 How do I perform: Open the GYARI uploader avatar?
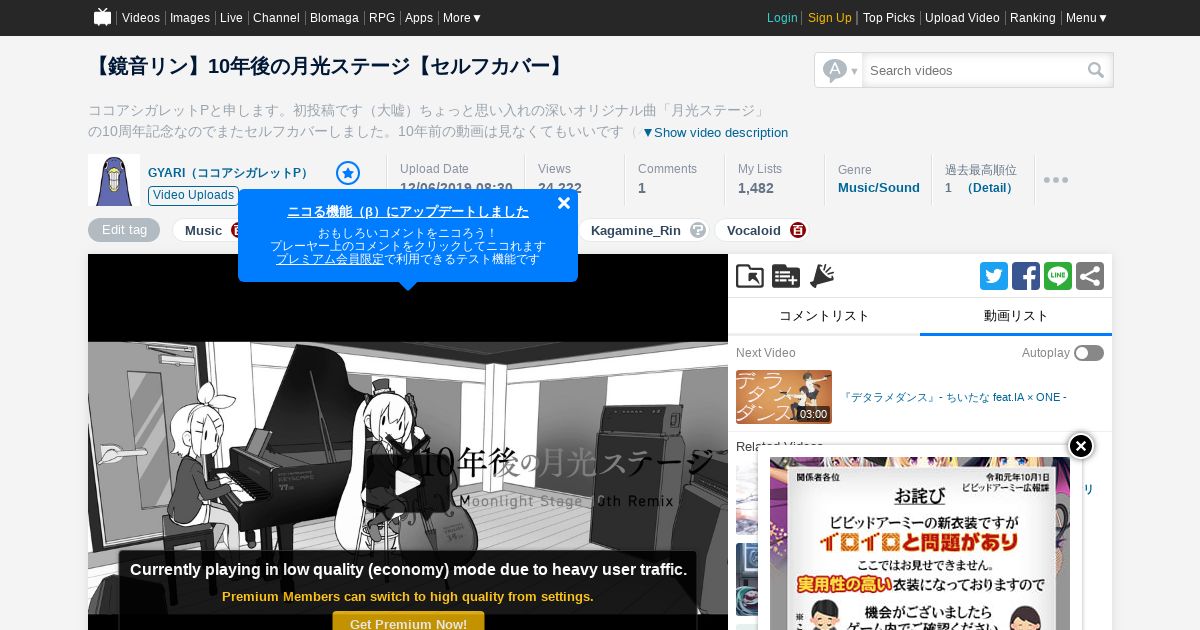114,180
